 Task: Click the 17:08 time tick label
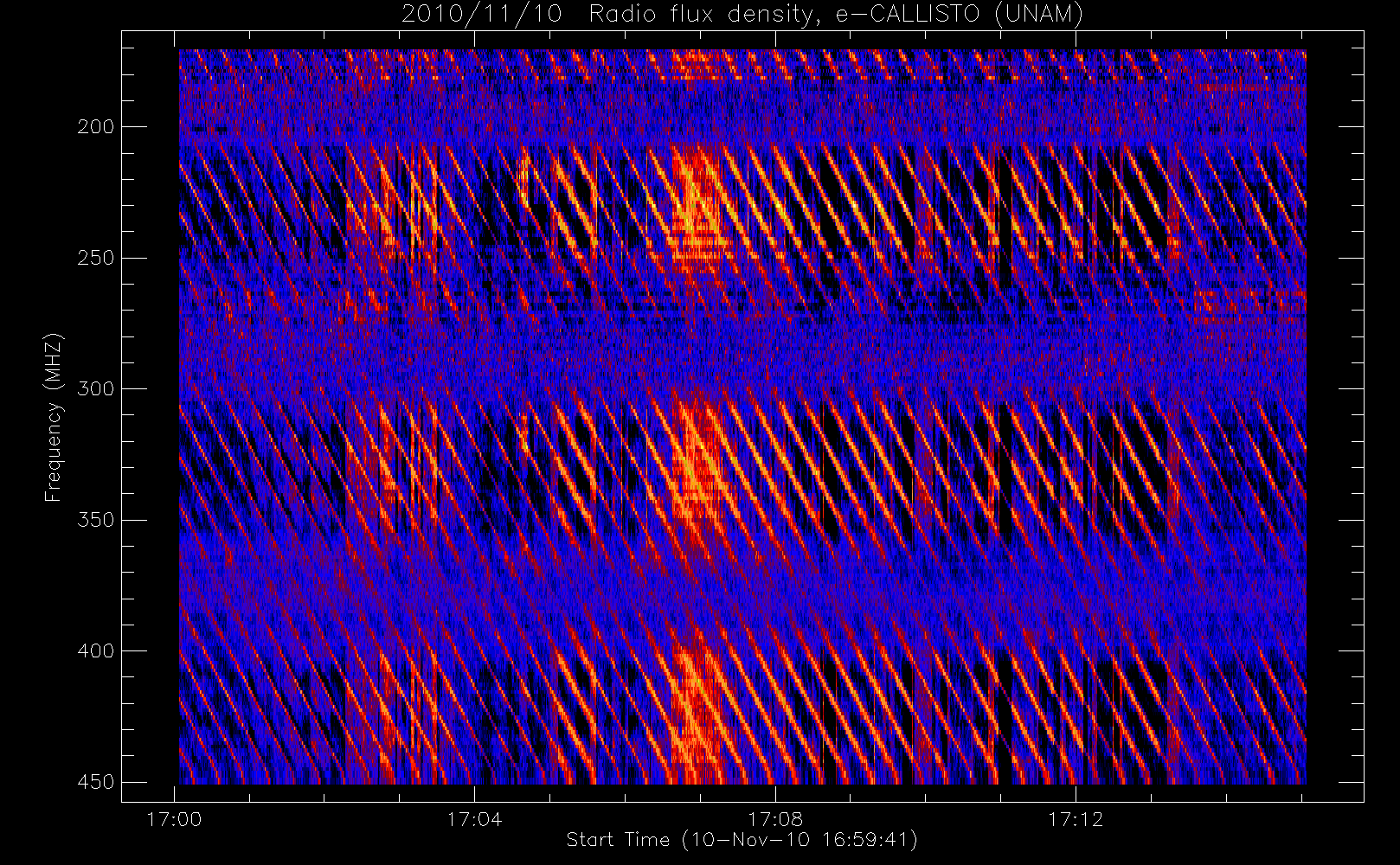[x=775, y=819]
